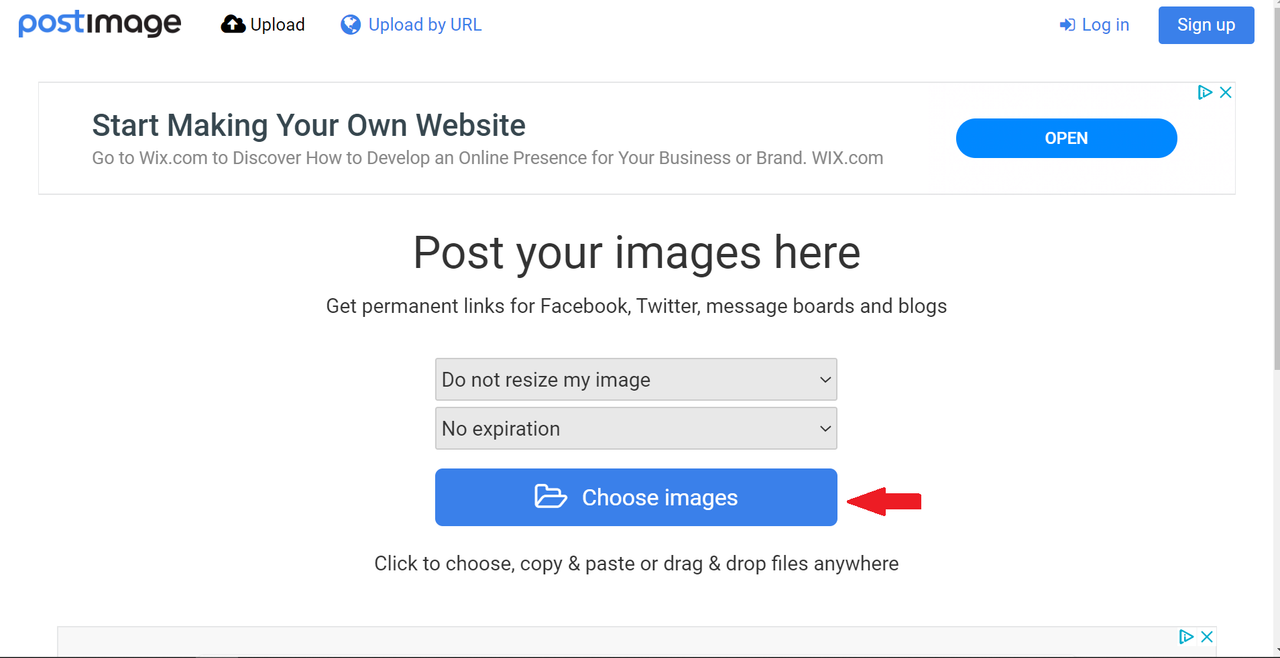Click the Log in link
Image resolution: width=1280 pixels, height=658 pixels.
click(x=1094, y=25)
